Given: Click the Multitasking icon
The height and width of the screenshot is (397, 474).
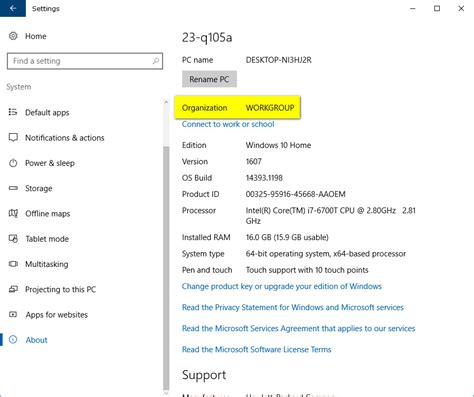Looking at the screenshot, I should pos(13,264).
